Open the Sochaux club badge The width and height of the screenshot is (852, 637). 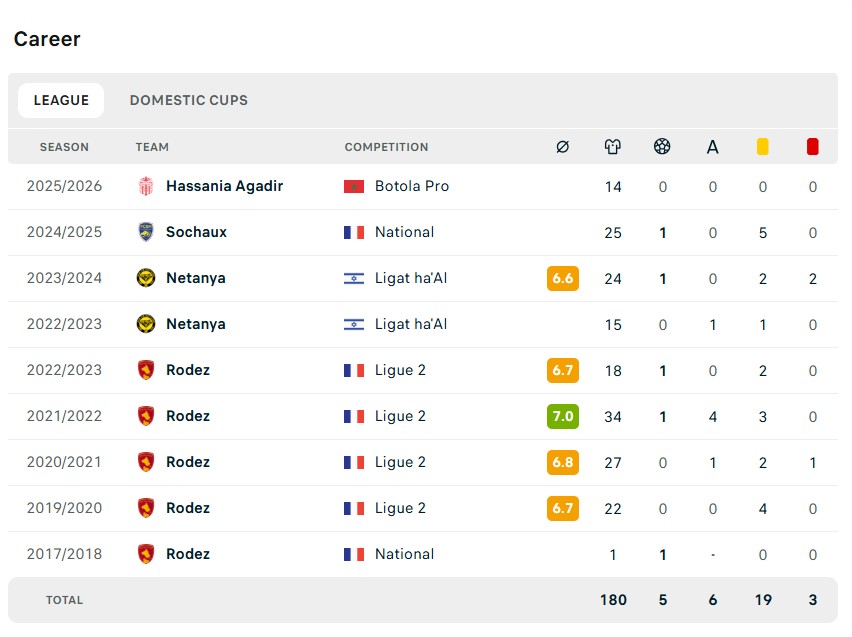[146, 232]
